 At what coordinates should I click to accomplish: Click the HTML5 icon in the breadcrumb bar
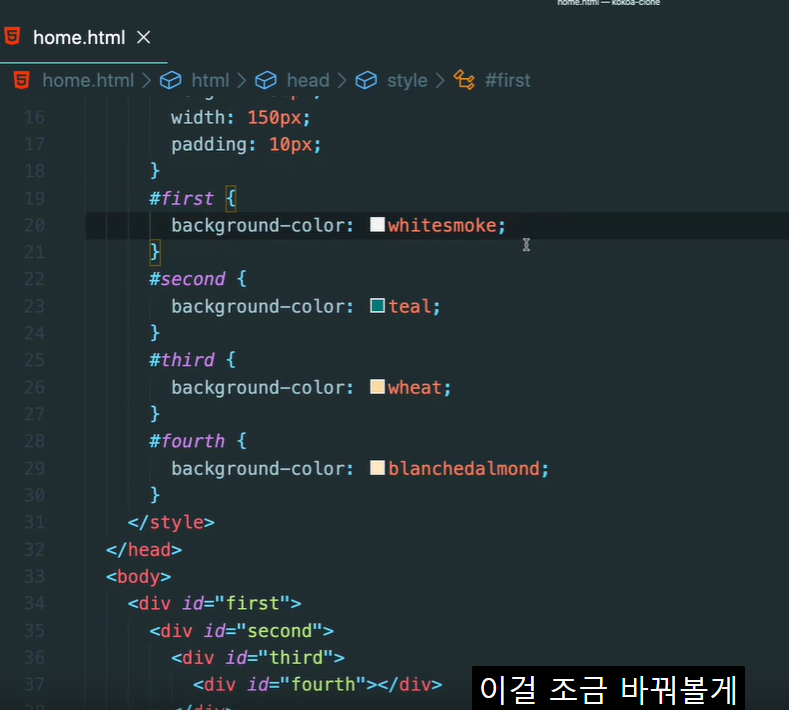click(x=22, y=81)
